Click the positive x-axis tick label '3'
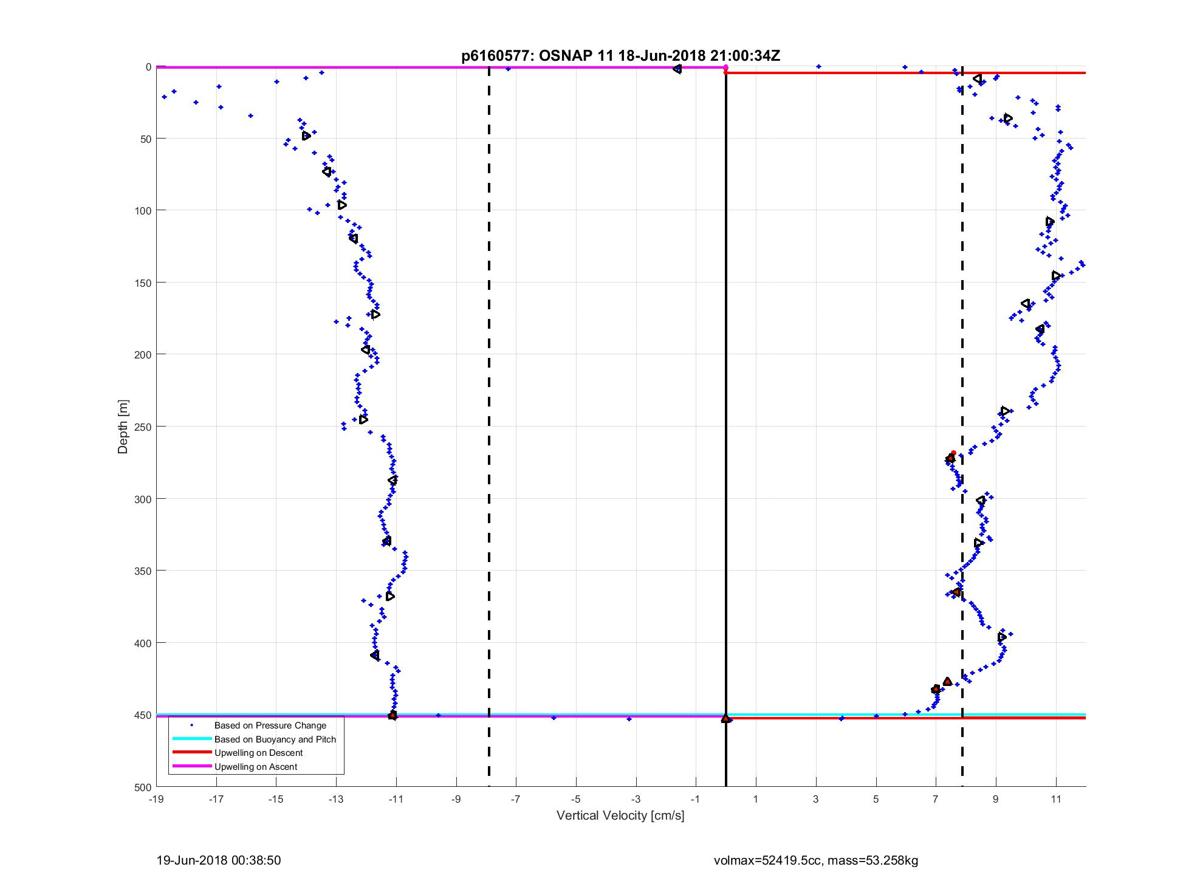 (x=816, y=799)
